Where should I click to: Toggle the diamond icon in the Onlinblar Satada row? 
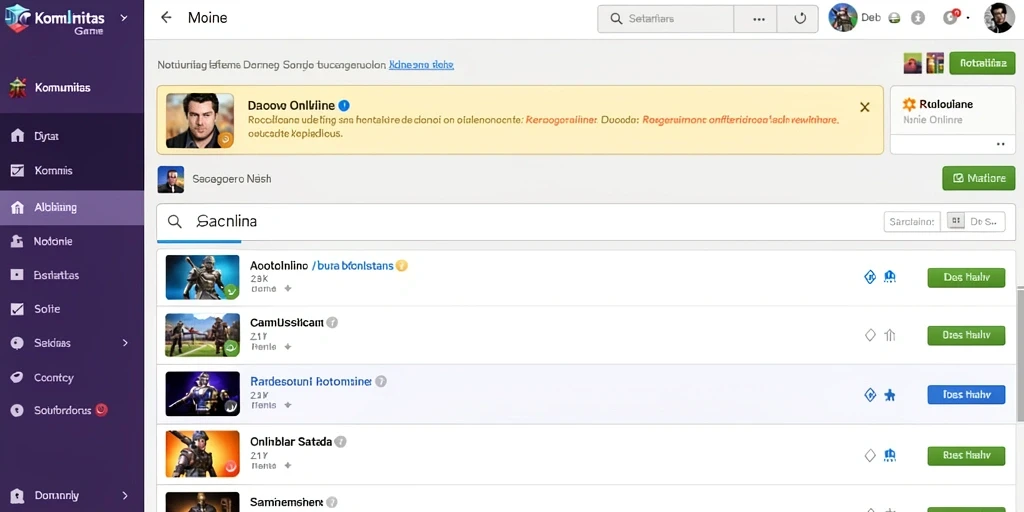pyautogui.click(x=870, y=455)
